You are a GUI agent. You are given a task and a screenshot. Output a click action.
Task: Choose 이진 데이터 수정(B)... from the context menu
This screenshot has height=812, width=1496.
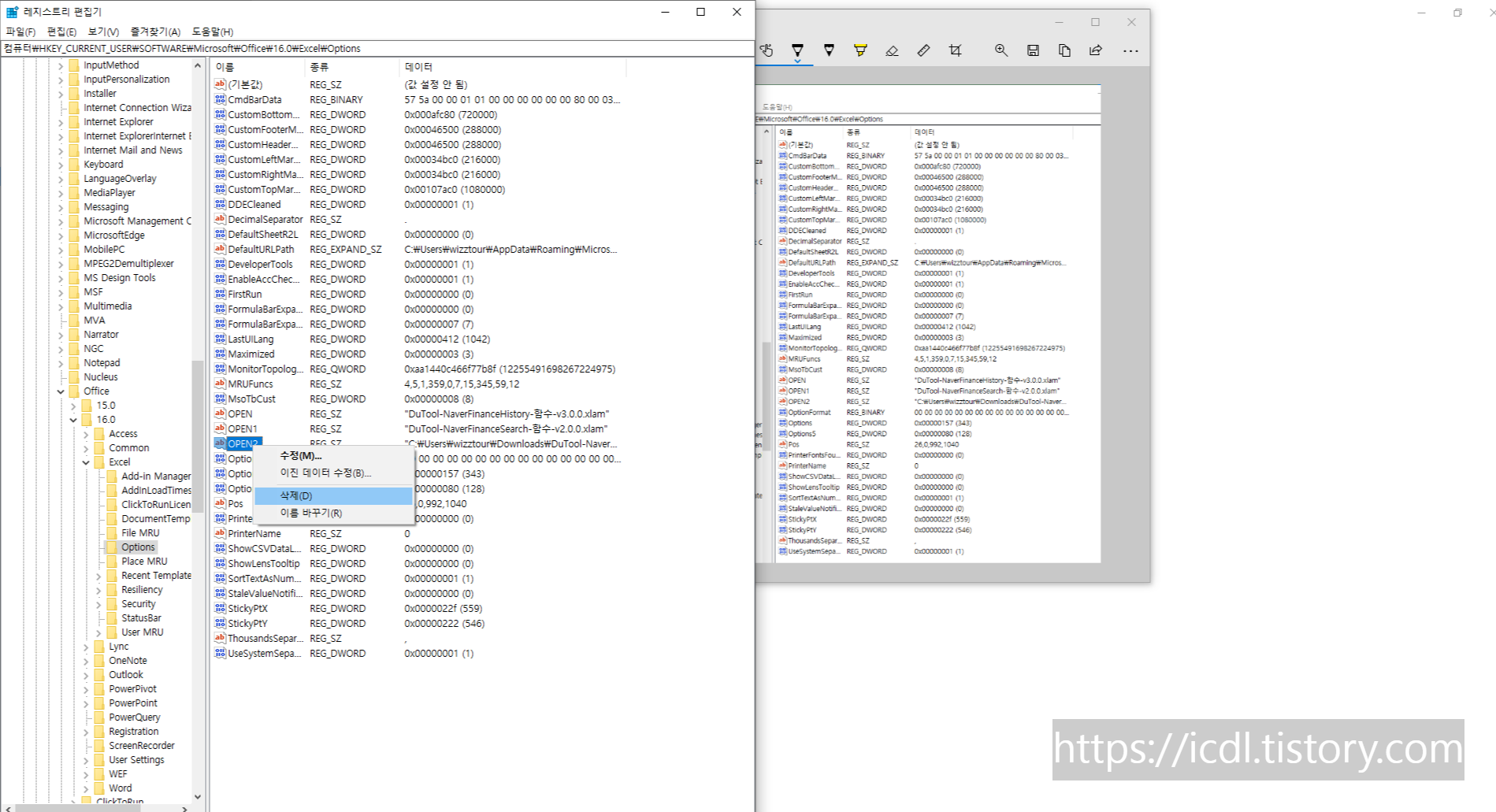334,473
